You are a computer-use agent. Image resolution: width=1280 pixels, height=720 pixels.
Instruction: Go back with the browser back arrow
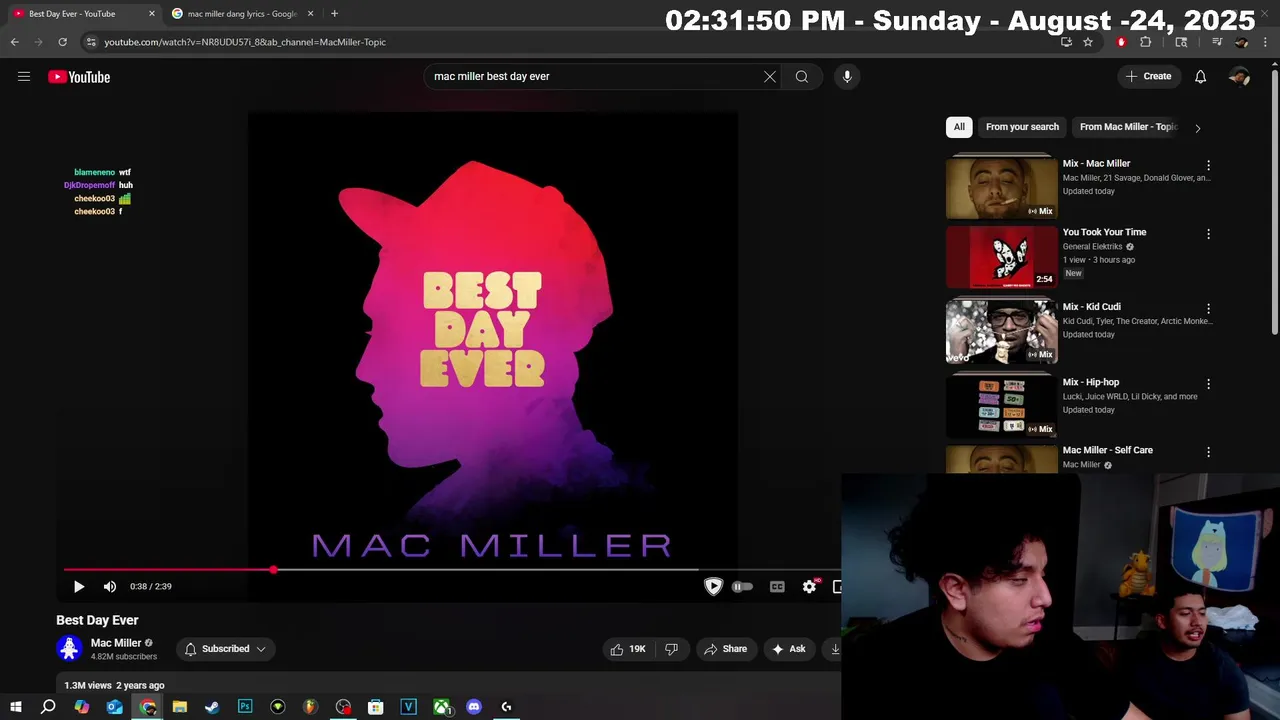coord(15,42)
